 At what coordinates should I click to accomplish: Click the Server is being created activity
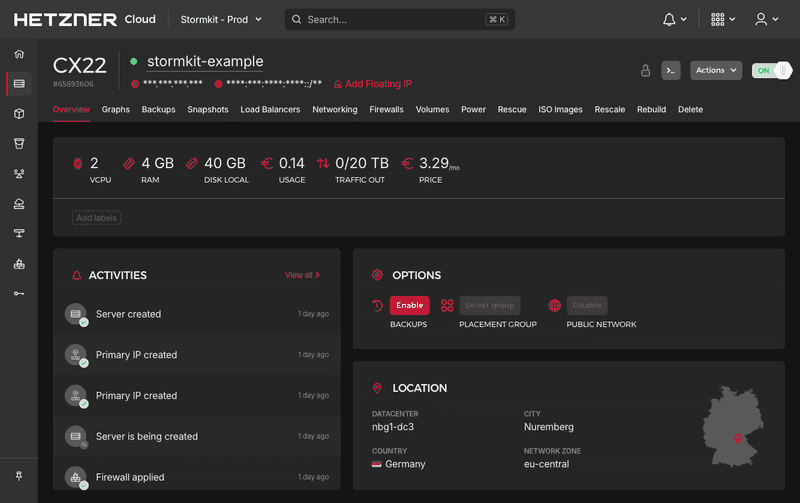click(197, 437)
